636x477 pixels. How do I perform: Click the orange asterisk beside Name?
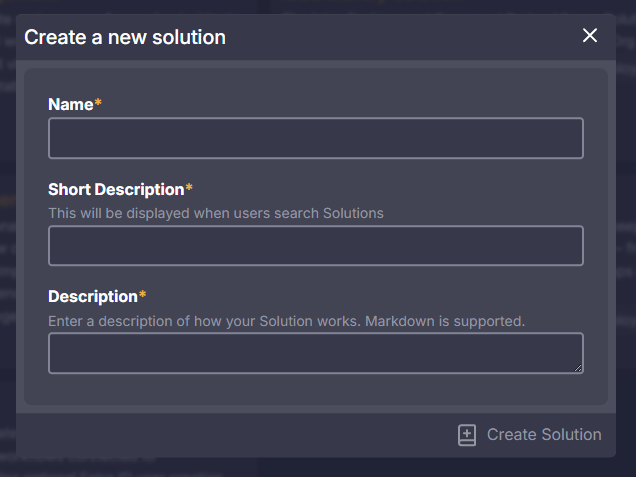tap(98, 103)
